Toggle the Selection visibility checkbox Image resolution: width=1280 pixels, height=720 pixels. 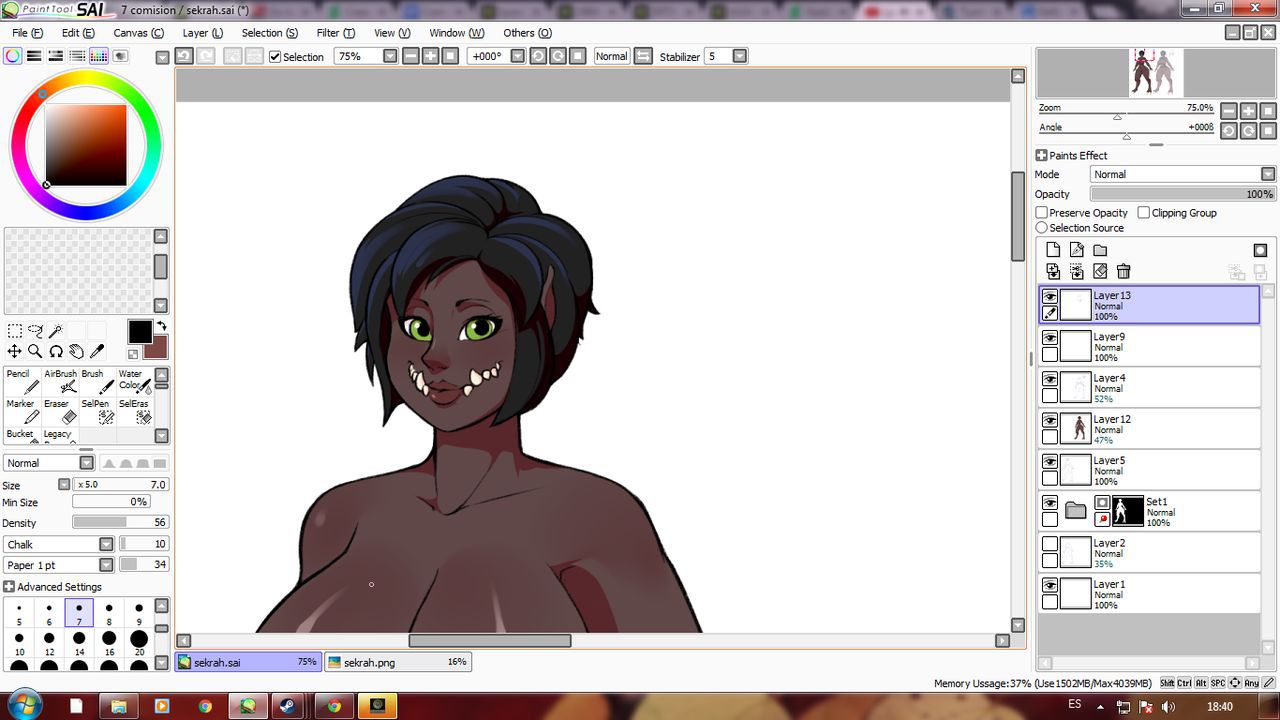275,57
